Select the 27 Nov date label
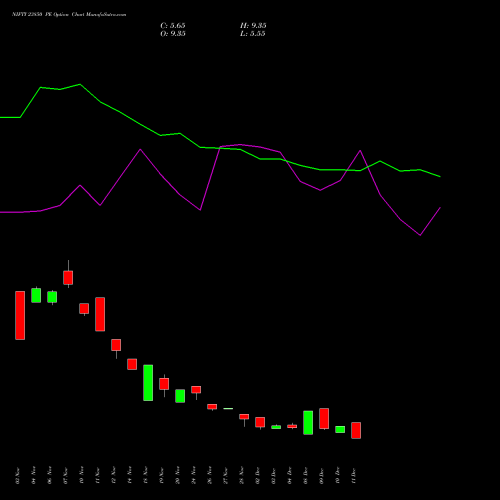The width and height of the screenshot is (500, 500). [225, 476]
